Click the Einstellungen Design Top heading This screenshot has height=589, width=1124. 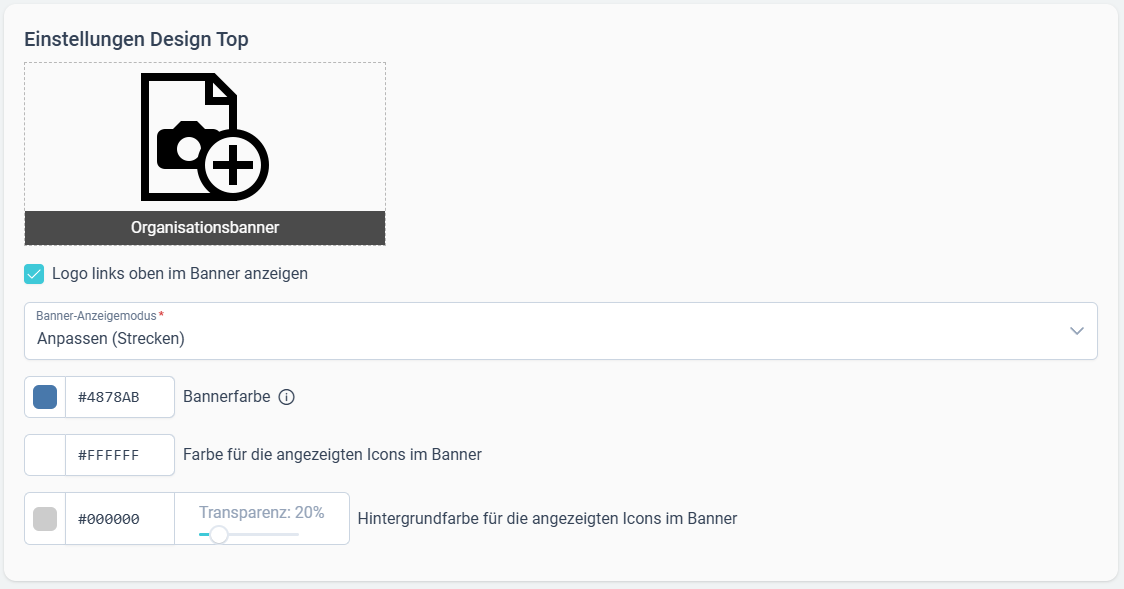tap(136, 39)
